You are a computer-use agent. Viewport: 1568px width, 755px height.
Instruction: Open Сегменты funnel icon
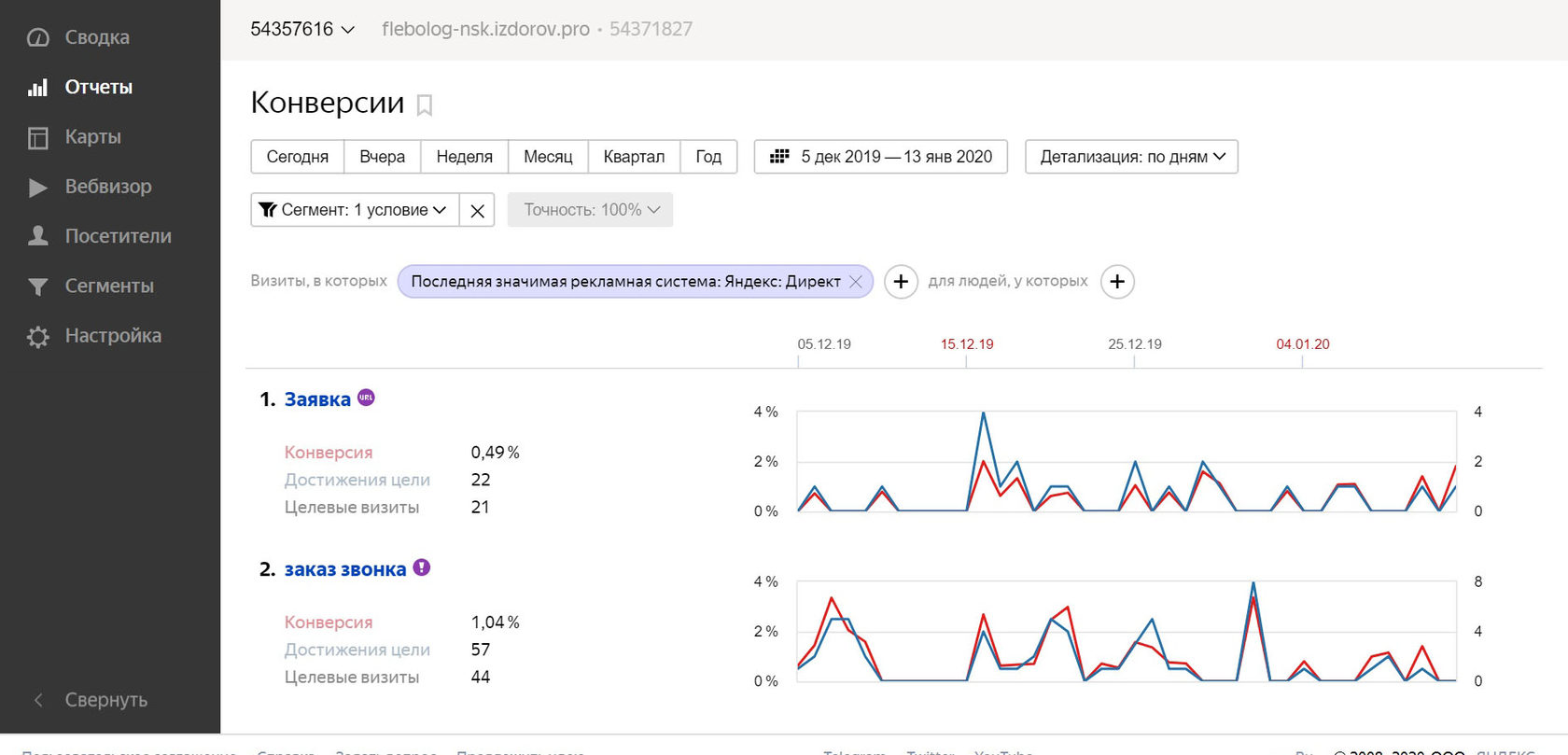click(37, 287)
